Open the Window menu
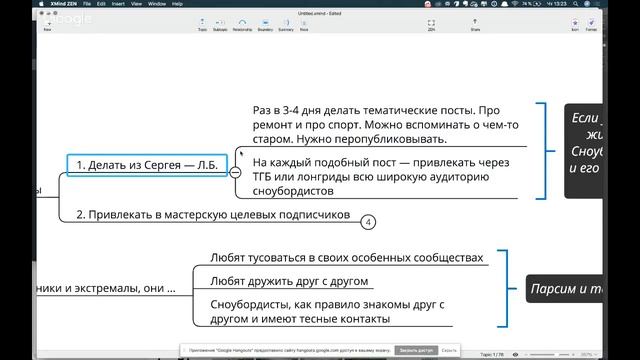Image resolution: width=640 pixels, height=360 pixels. click(x=157, y=4)
